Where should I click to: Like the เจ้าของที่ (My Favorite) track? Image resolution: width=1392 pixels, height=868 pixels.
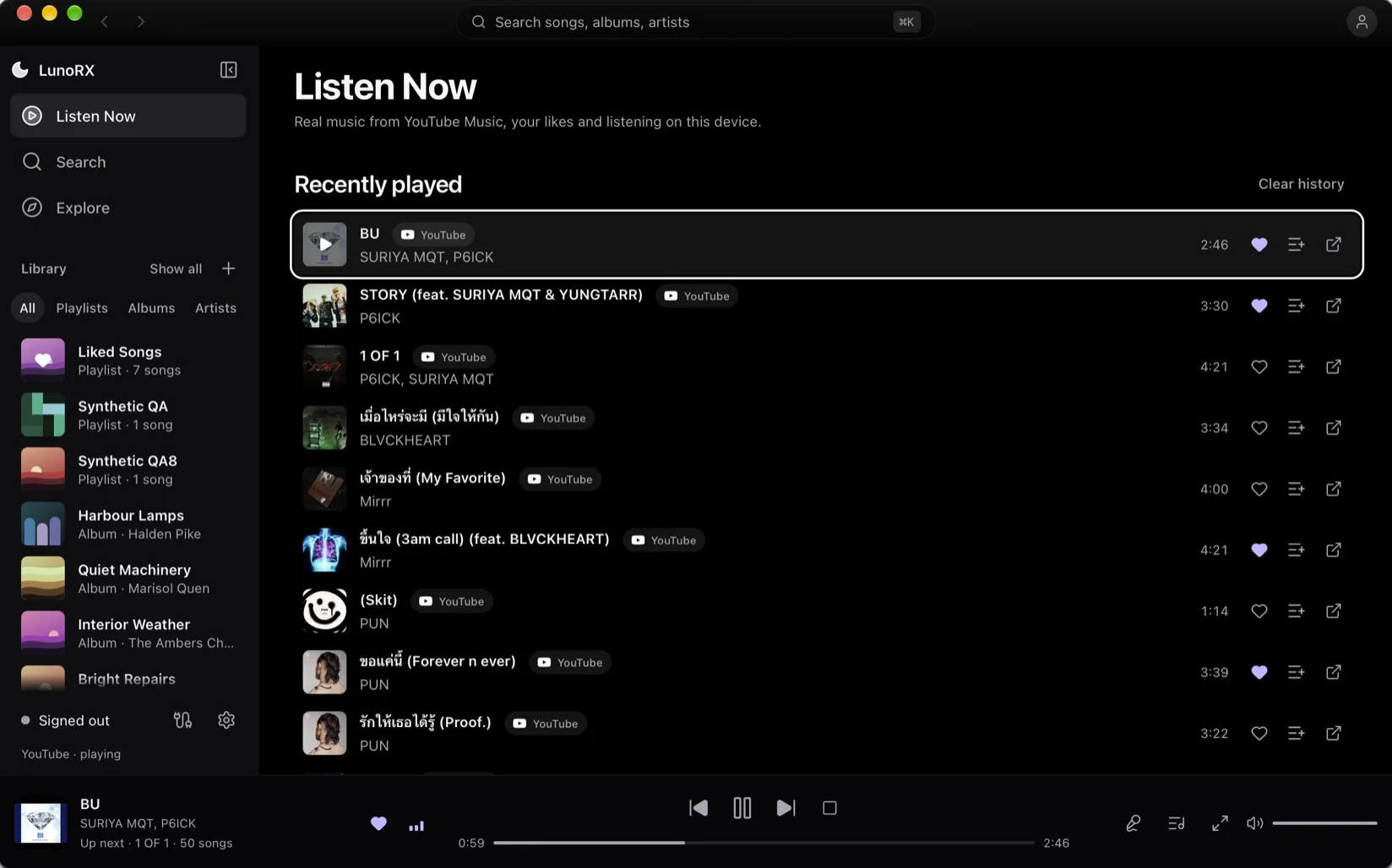1259,489
